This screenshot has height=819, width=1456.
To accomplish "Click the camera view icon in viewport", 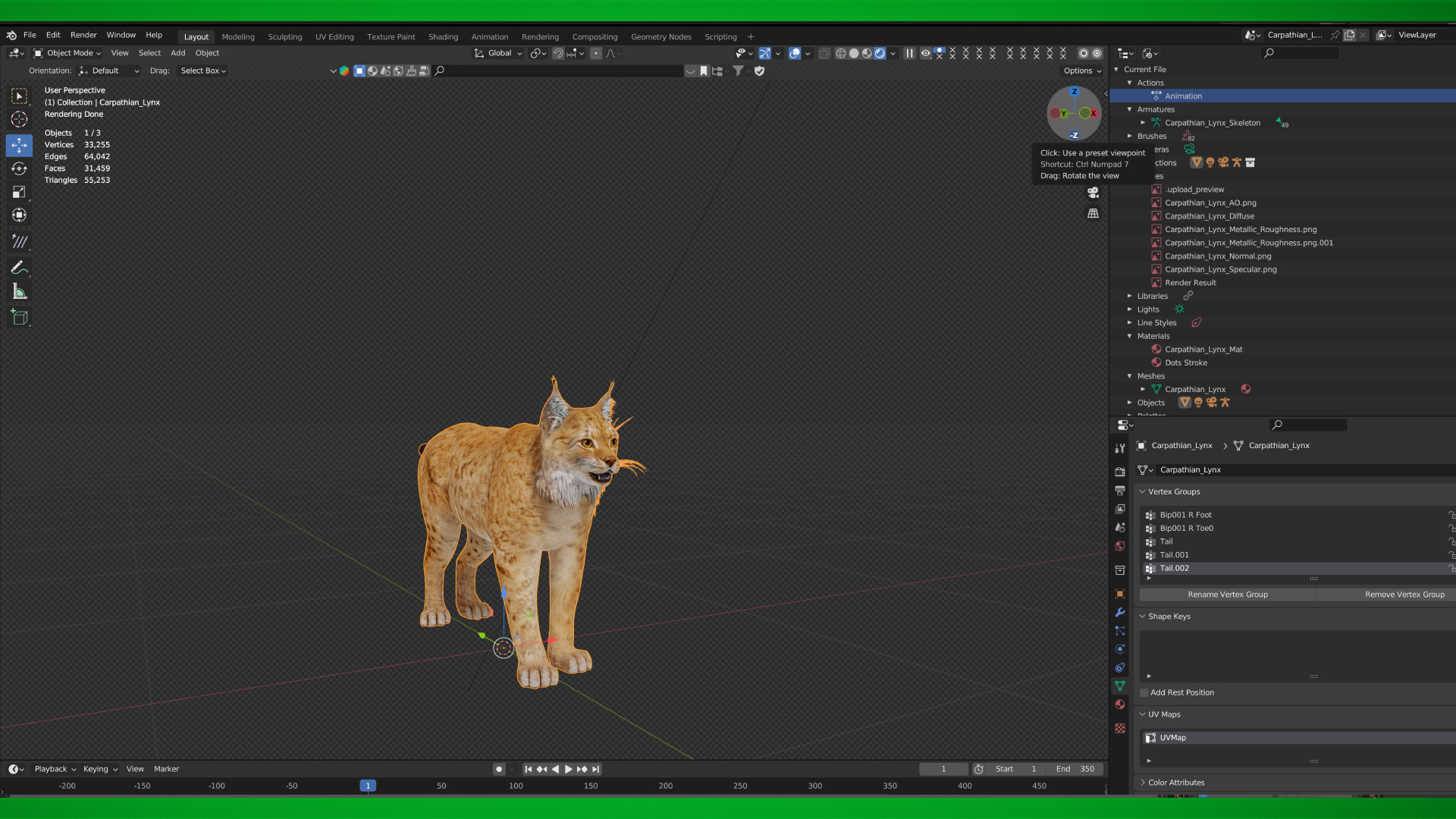I will 1093,193.
